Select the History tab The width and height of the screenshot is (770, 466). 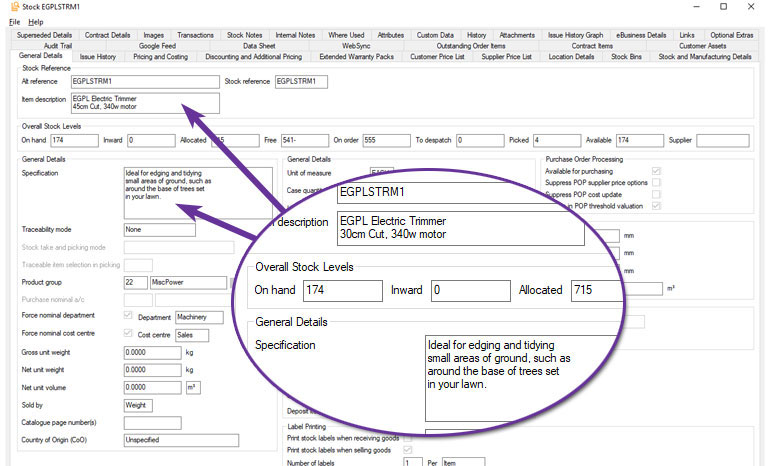(476, 35)
